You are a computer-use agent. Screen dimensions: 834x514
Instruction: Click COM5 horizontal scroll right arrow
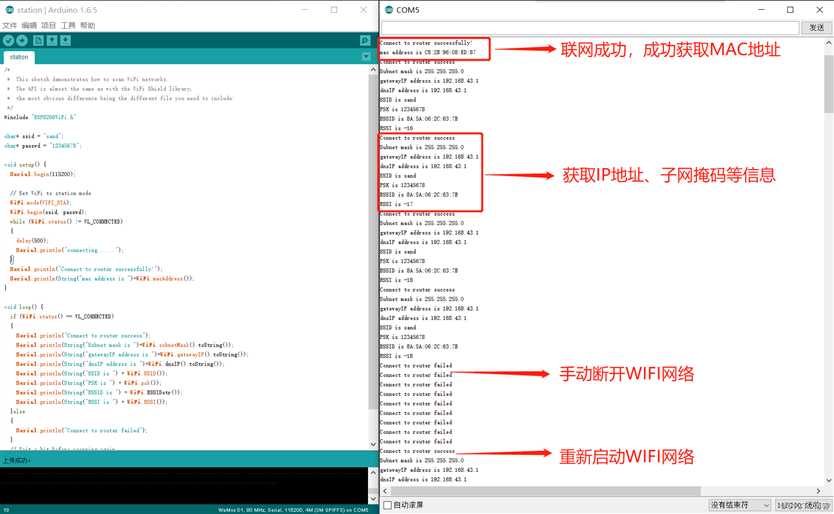tap(819, 491)
